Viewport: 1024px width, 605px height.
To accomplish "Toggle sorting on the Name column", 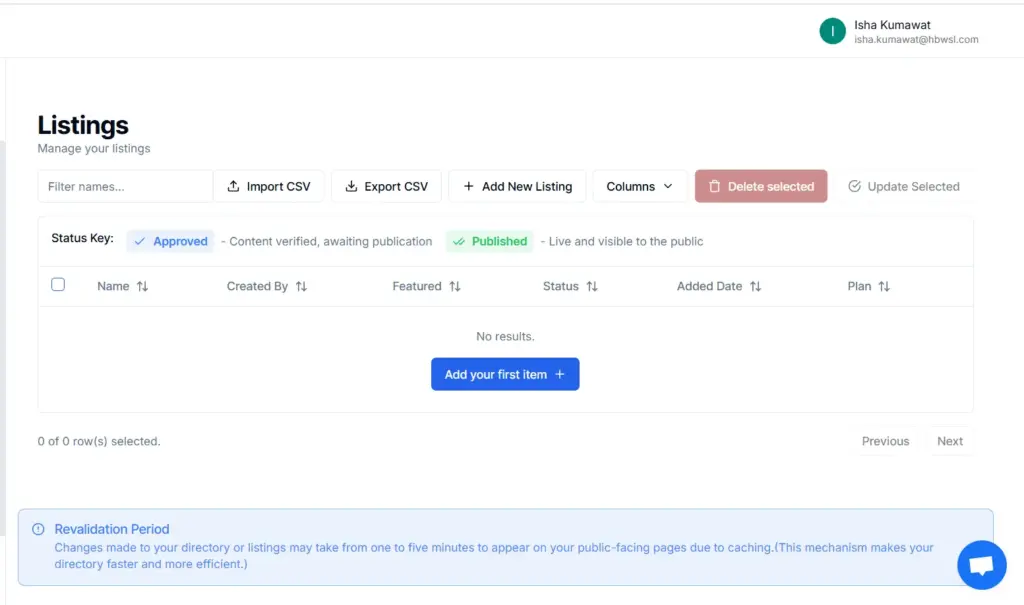I will pos(144,286).
